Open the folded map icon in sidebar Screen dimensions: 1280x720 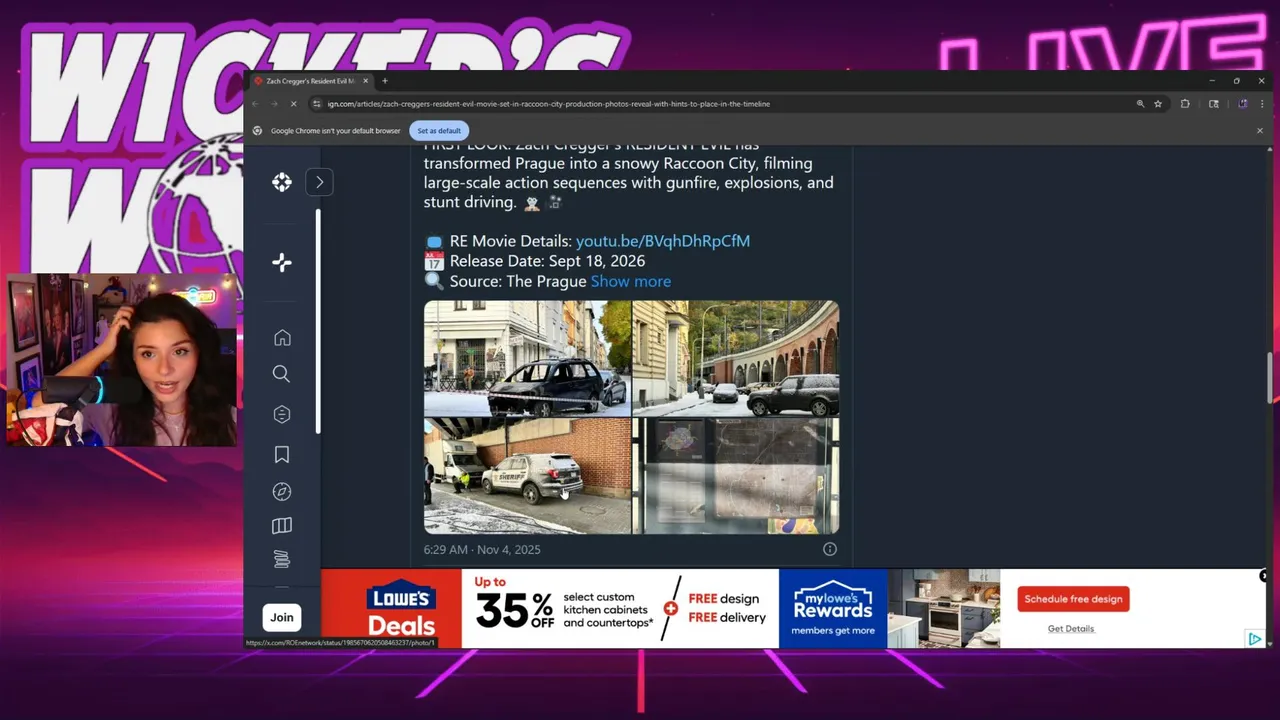282,526
